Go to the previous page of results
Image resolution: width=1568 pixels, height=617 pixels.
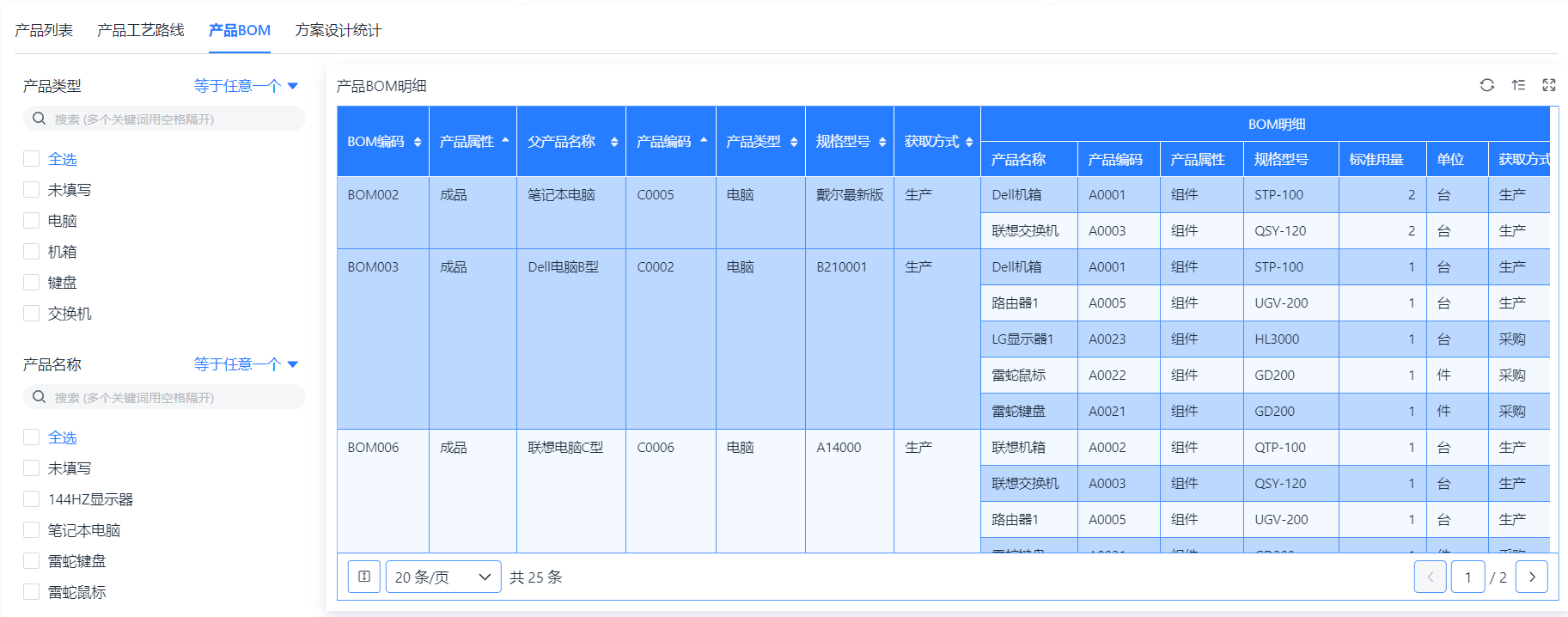tap(1431, 577)
